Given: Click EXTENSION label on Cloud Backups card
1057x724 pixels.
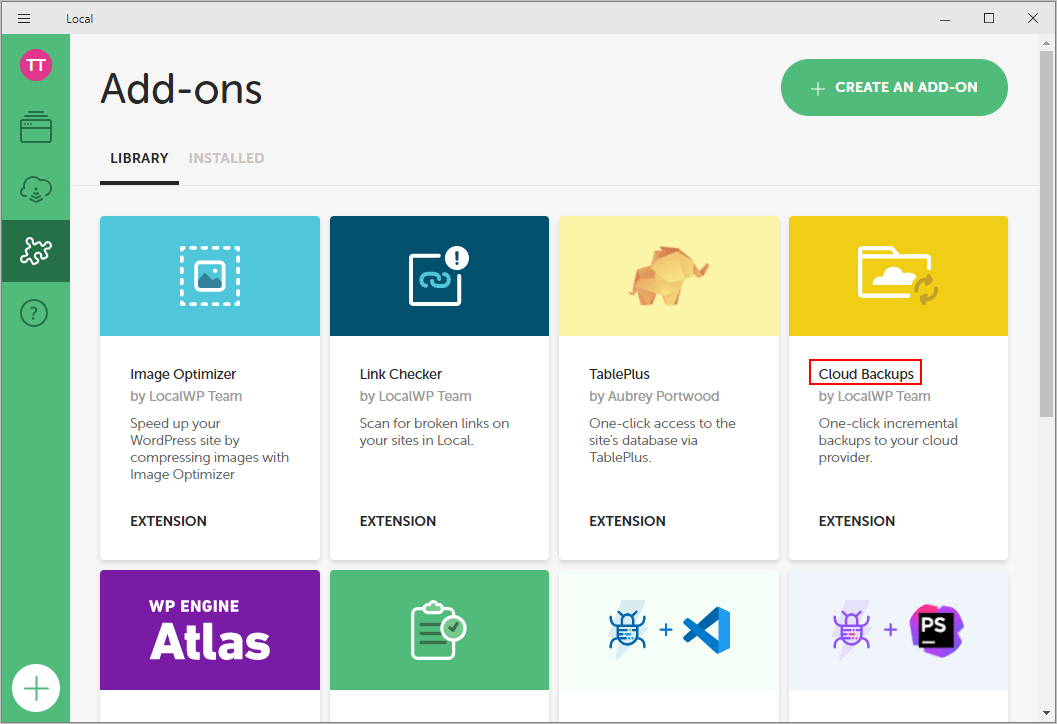Looking at the screenshot, I should (x=857, y=521).
